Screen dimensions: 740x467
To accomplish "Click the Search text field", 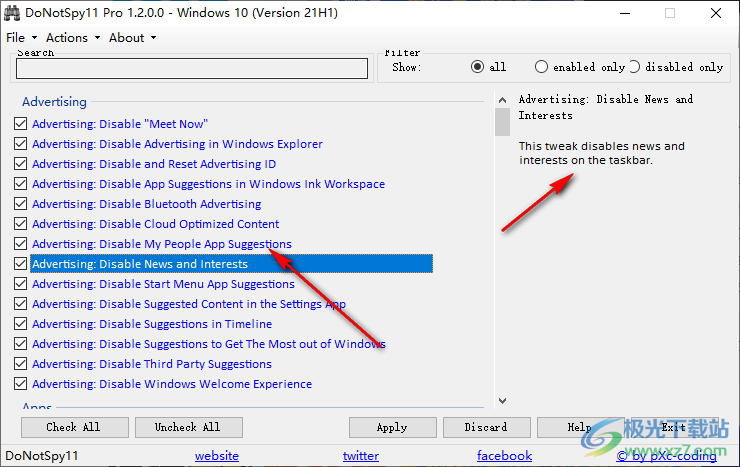I will click(x=192, y=68).
